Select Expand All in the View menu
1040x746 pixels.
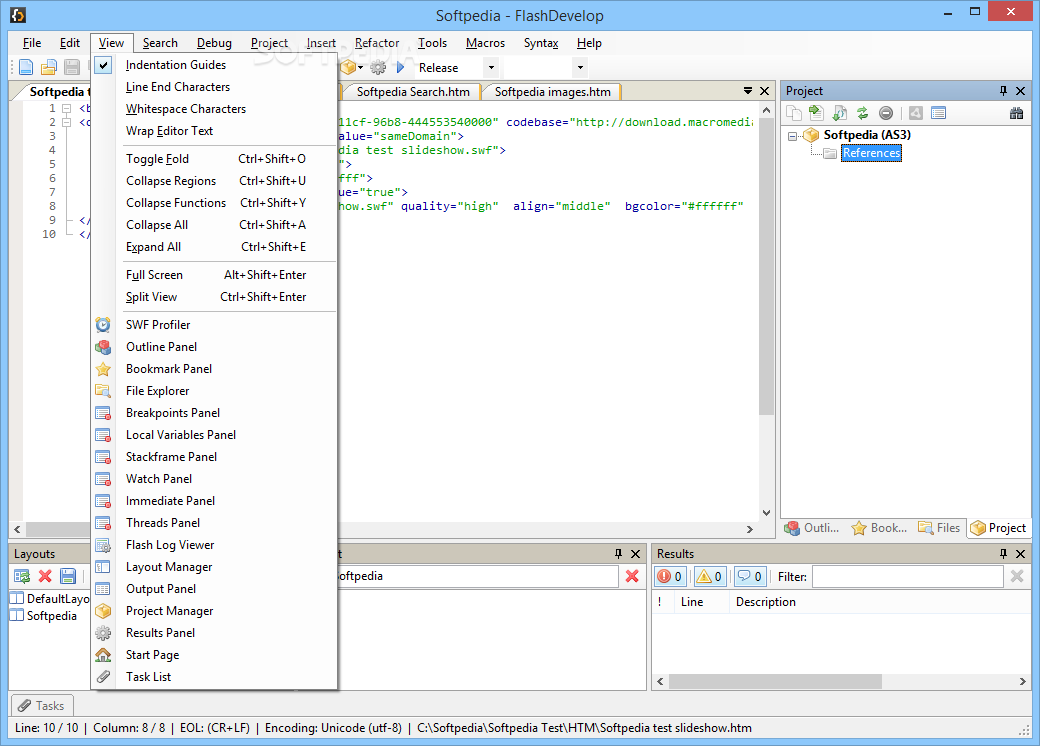pos(214,247)
